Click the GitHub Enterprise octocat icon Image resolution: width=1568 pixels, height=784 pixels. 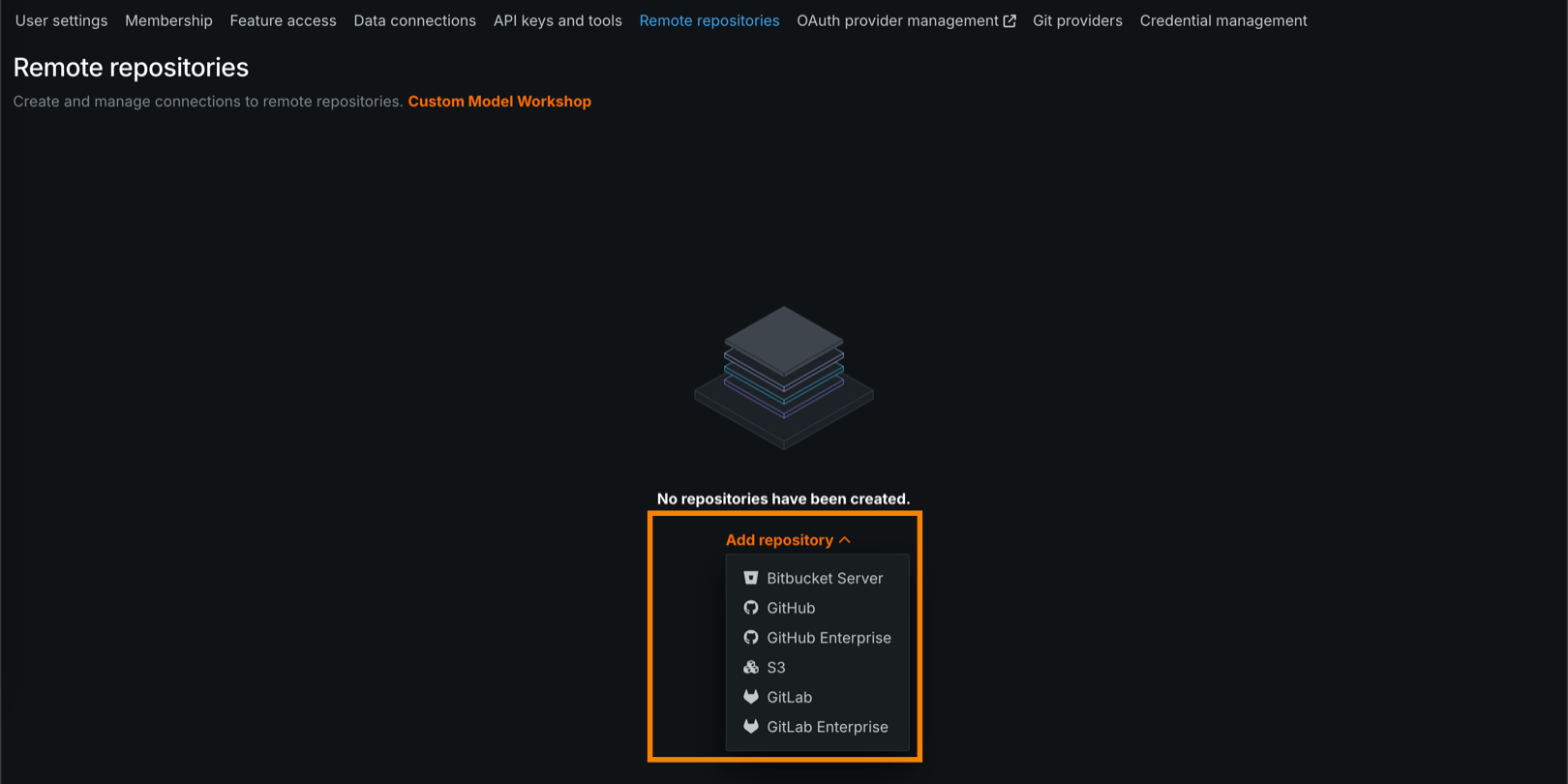[750, 638]
